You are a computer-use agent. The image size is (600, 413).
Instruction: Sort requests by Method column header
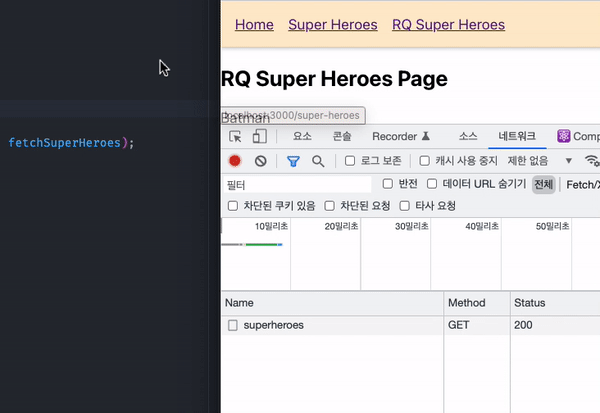click(477, 303)
